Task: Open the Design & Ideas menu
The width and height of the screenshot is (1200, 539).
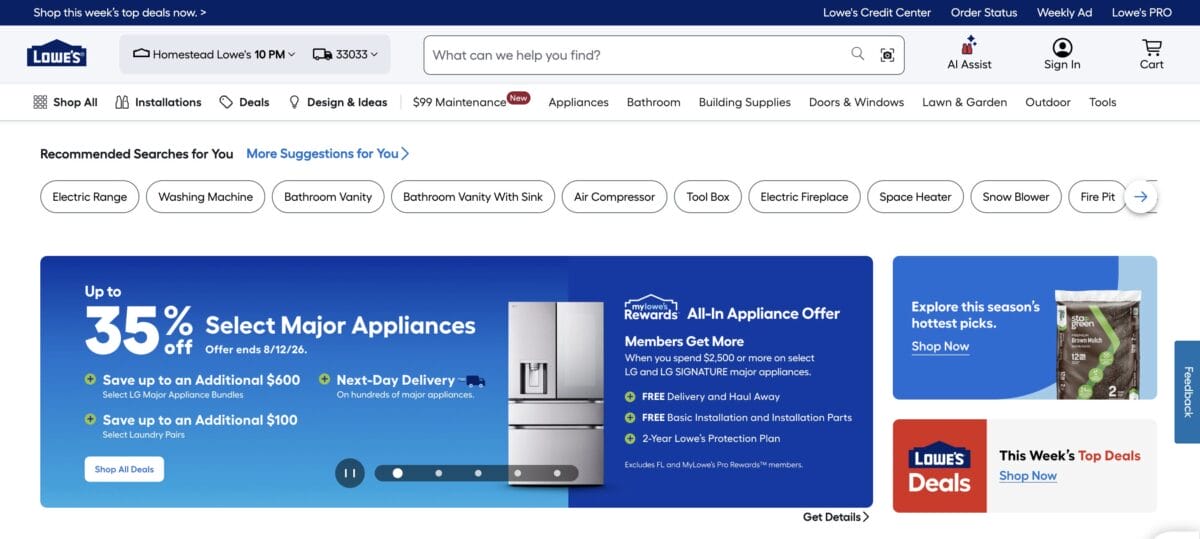Action: coord(338,102)
